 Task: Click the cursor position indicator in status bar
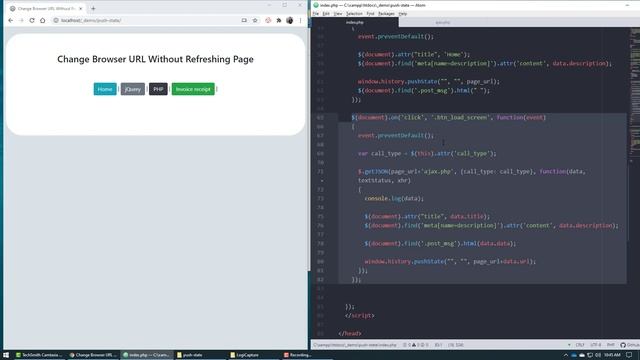point(438,345)
